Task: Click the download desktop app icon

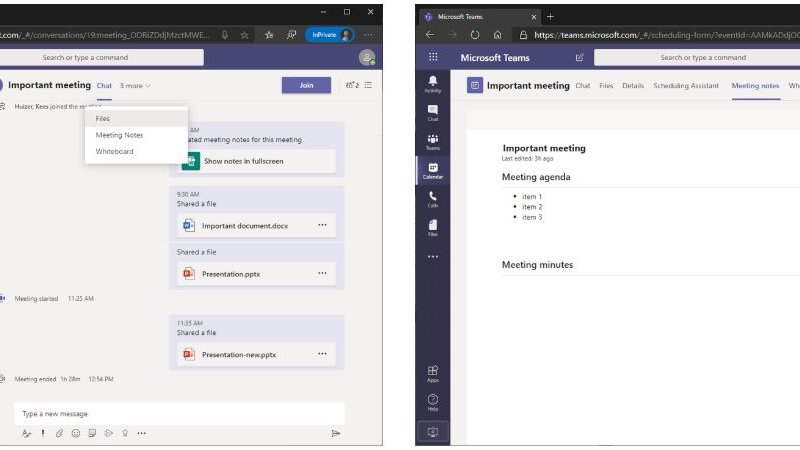Action: point(433,432)
